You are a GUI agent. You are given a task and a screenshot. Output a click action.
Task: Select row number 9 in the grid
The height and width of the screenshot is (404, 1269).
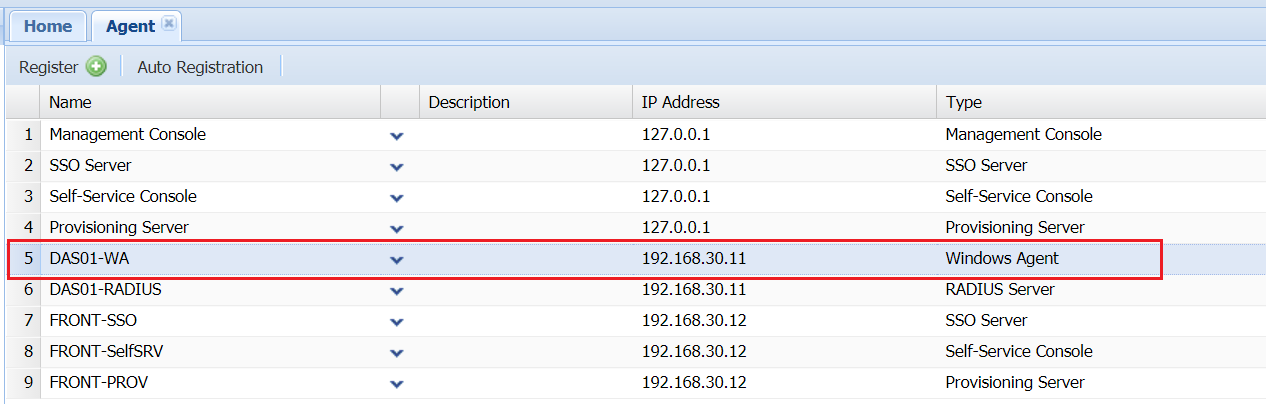[28, 383]
